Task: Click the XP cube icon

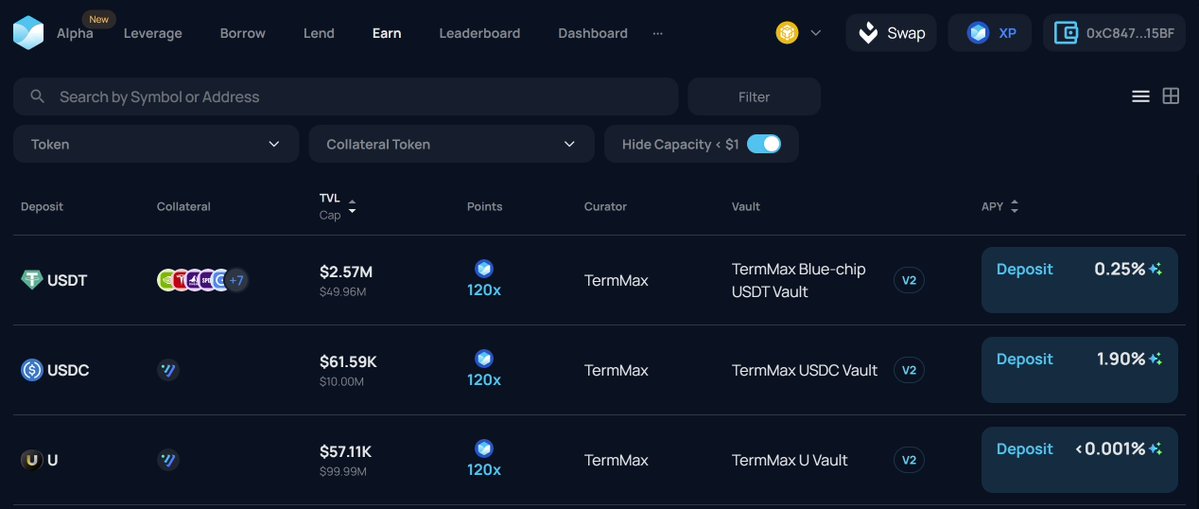Action: point(978,33)
